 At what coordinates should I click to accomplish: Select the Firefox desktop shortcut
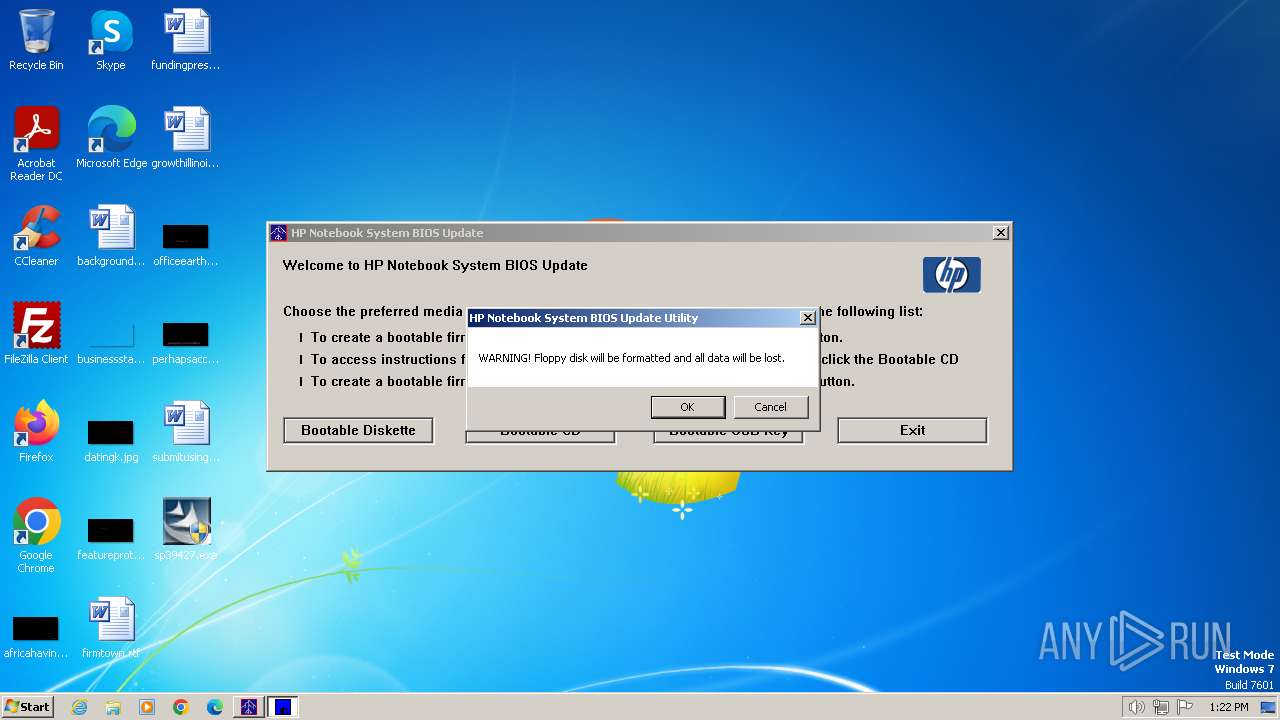36,432
